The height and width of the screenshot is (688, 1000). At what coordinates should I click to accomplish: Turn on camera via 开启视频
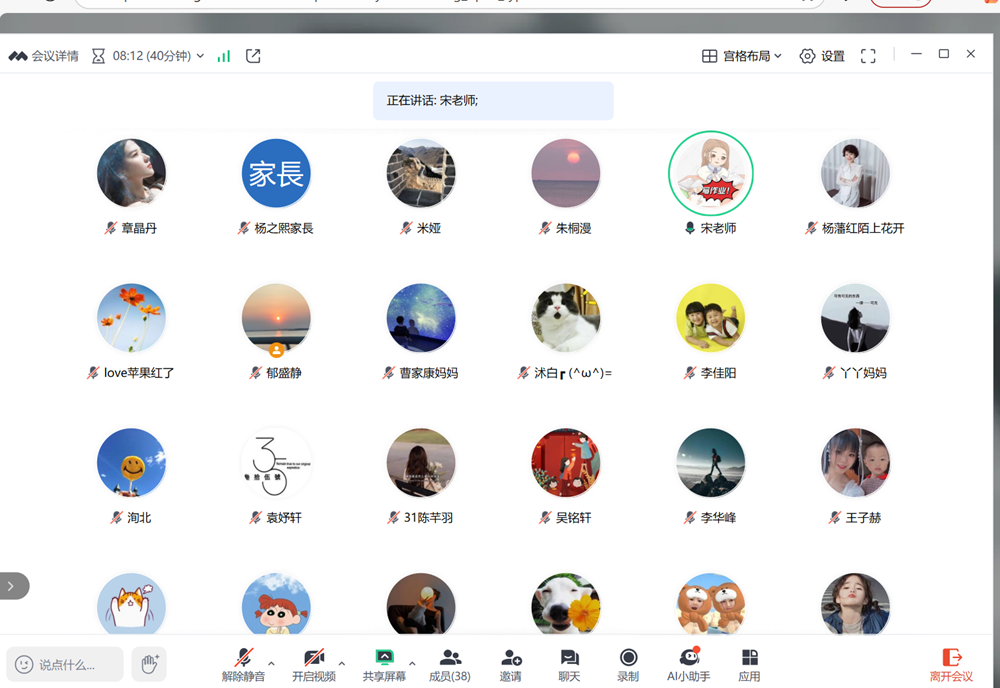(314, 664)
